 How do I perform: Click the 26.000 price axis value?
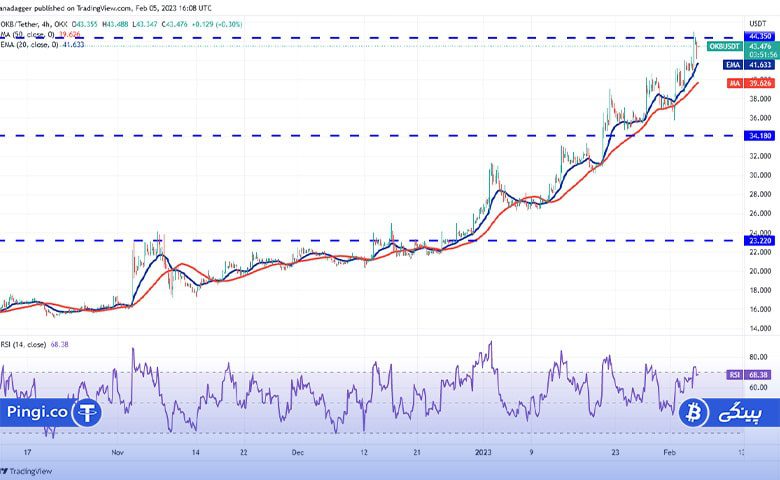tap(760, 213)
